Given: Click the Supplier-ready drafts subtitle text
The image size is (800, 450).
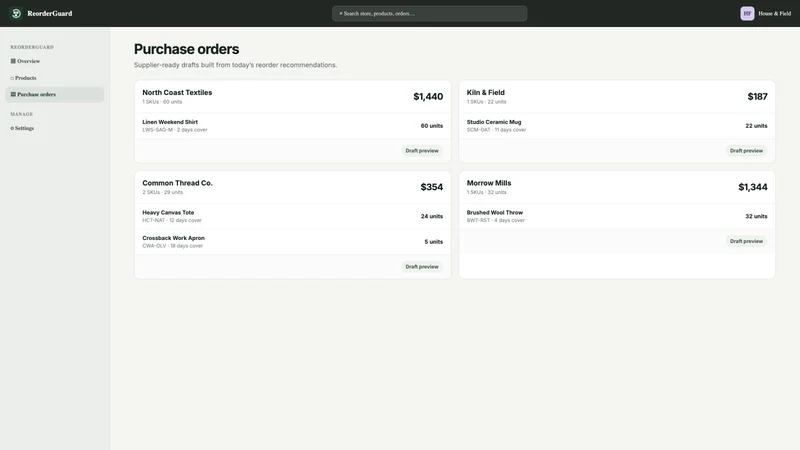Looking at the screenshot, I should (235, 65).
